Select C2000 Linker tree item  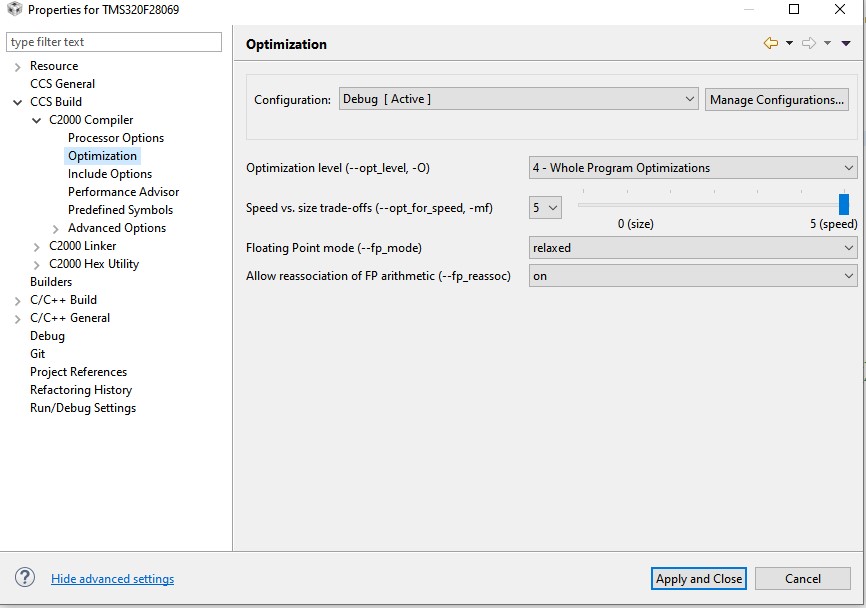pos(82,246)
